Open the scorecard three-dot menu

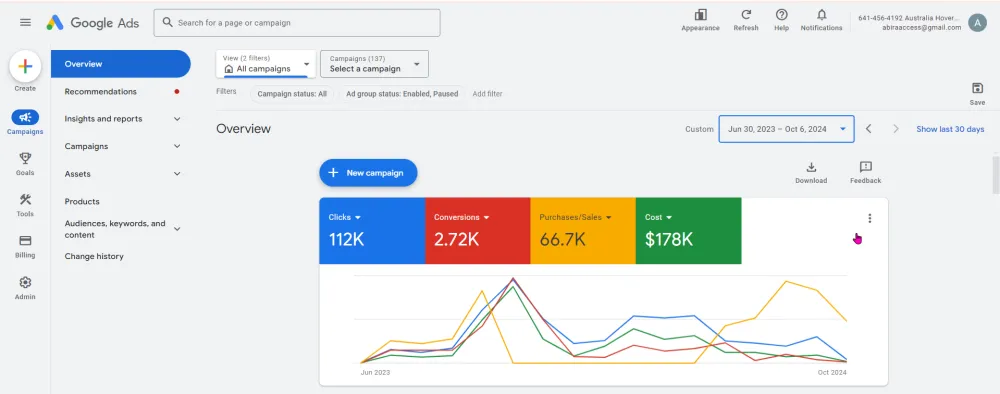click(x=869, y=218)
